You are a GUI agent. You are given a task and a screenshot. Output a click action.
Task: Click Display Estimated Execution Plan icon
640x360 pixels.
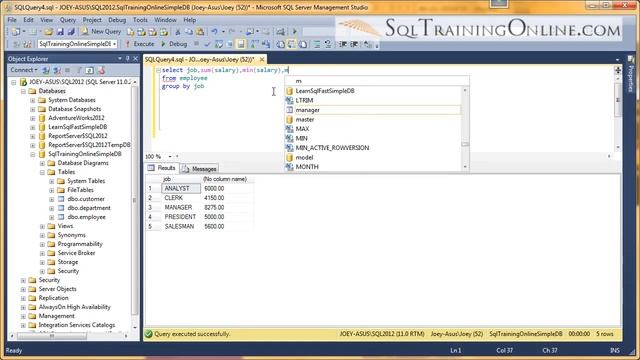218,44
